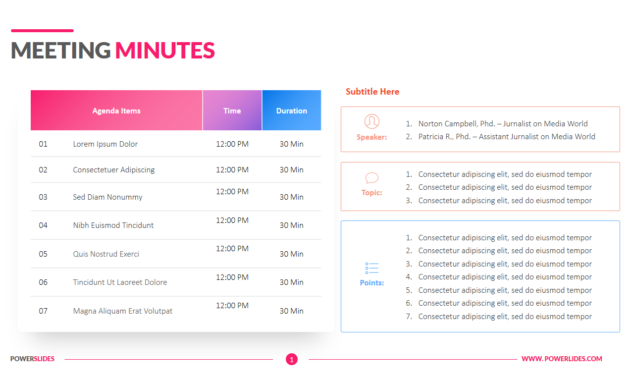Click the 30 Min duration for Magna Aliquam Erat

point(292,311)
